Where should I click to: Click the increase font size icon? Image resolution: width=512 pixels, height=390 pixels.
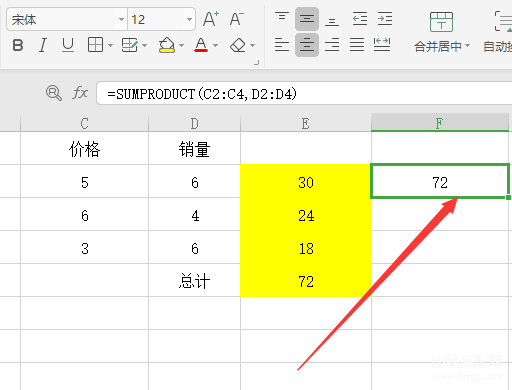coord(211,19)
